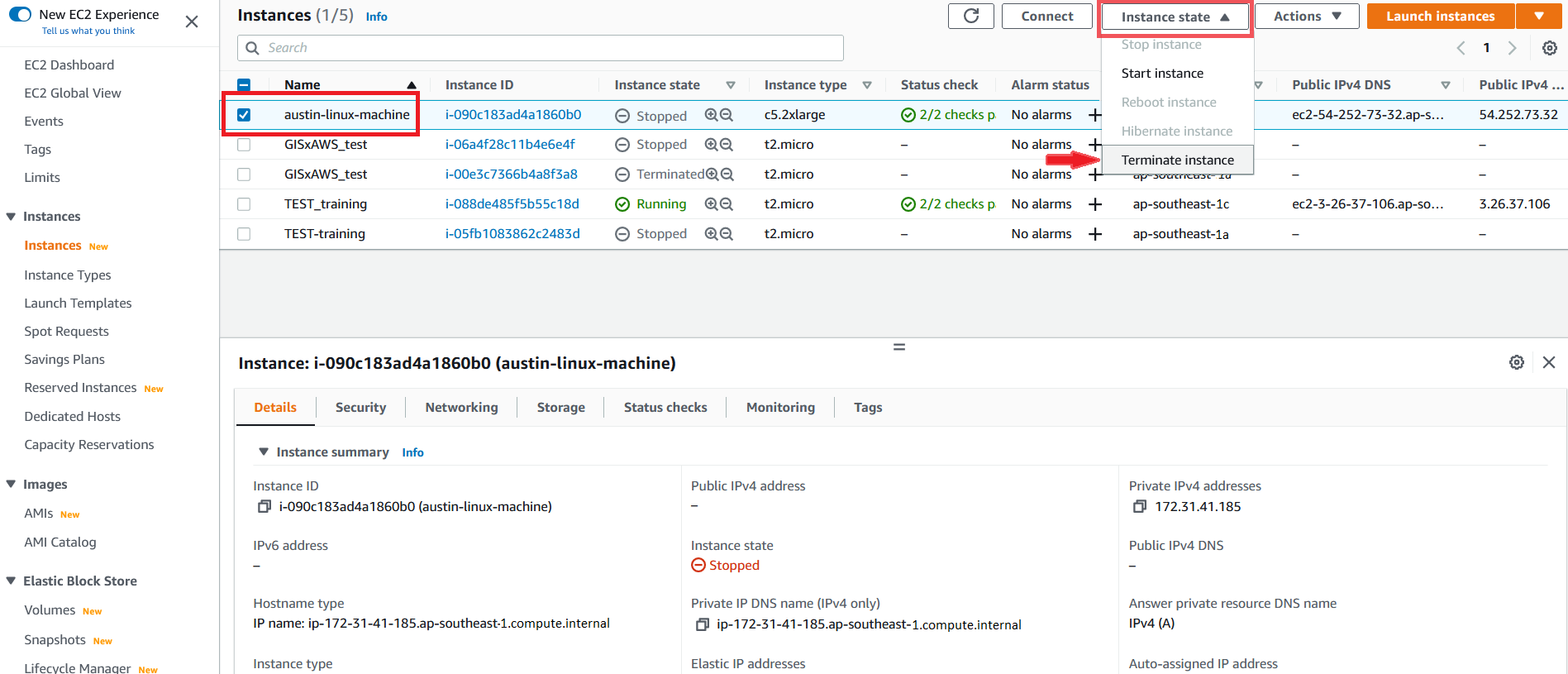Image resolution: width=1568 pixels, height=674 pixels.
Task: Open instance link i-05fb1083862c2483d
Action: [512, 234]
